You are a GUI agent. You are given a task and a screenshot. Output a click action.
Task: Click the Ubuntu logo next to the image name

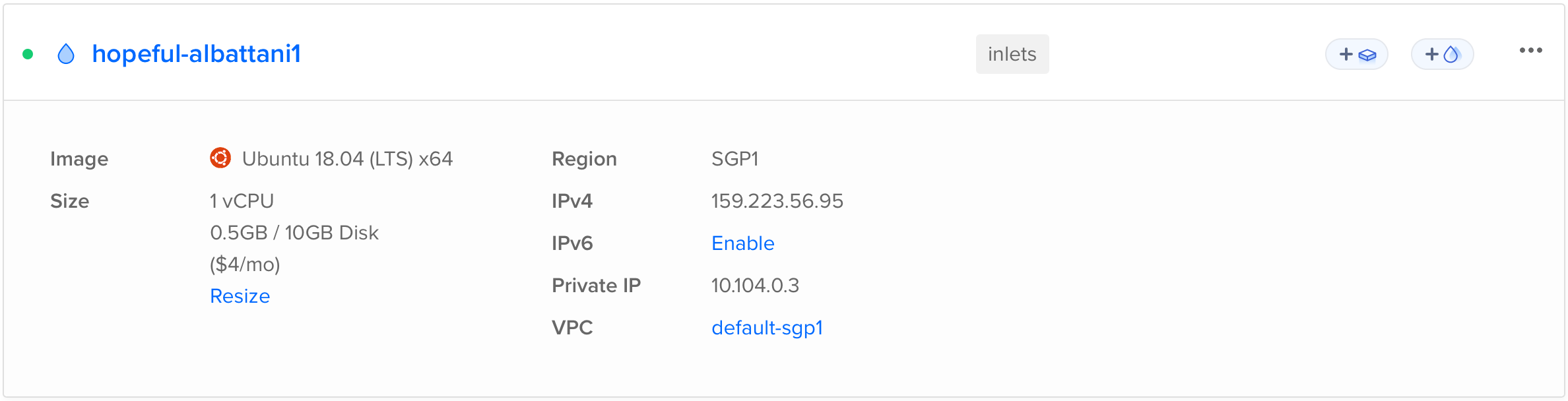220,158
